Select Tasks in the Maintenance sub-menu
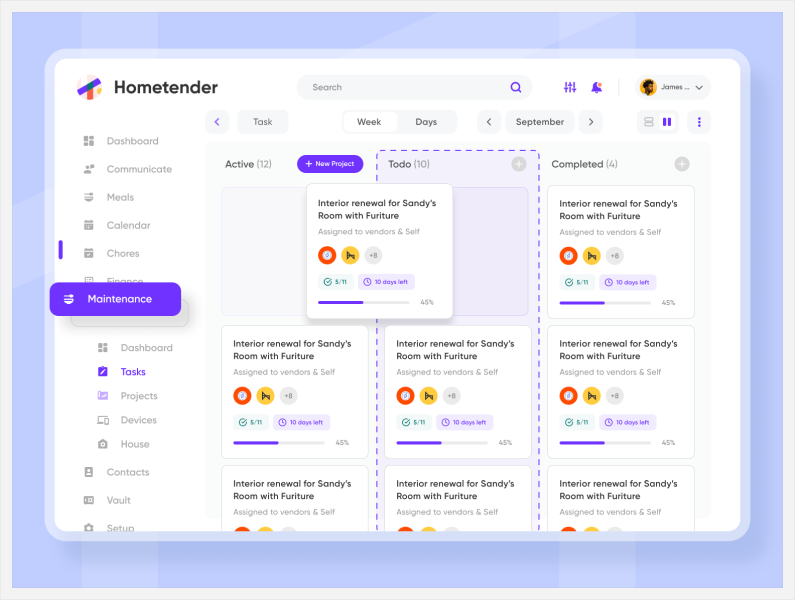The height and width of the screenshot is (600, 795). click(x=122, y=372)
